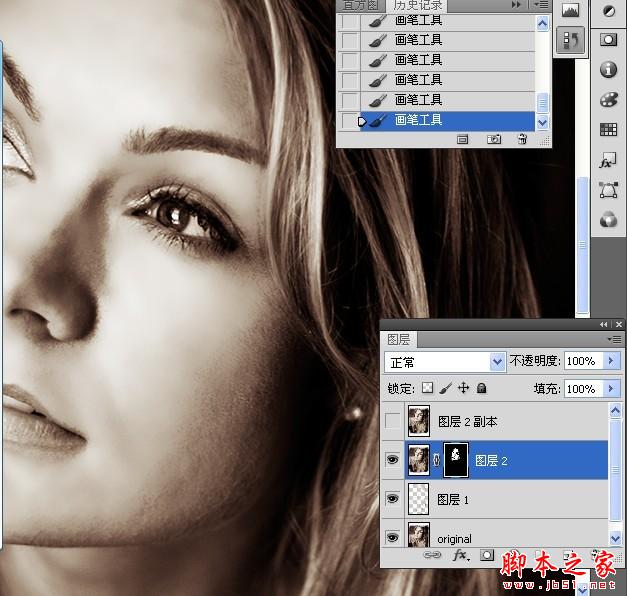627x596 pixels.
Task: Open the Layers panel flyout menu
Action: (615, 340)
